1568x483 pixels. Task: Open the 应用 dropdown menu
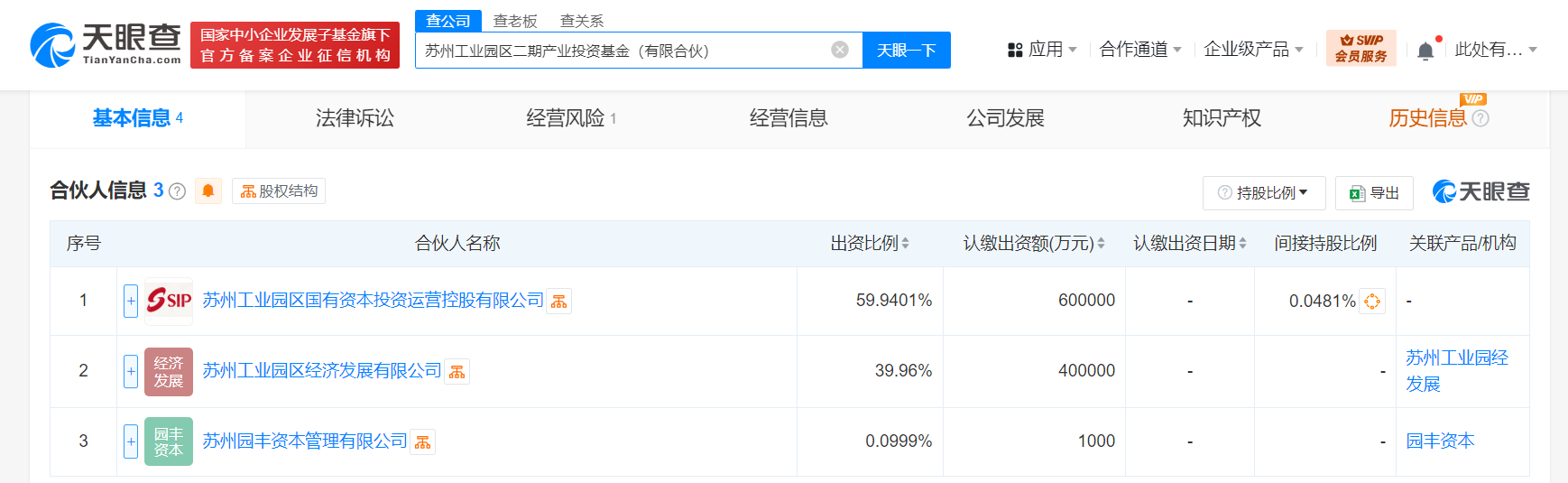[1042, 50]
